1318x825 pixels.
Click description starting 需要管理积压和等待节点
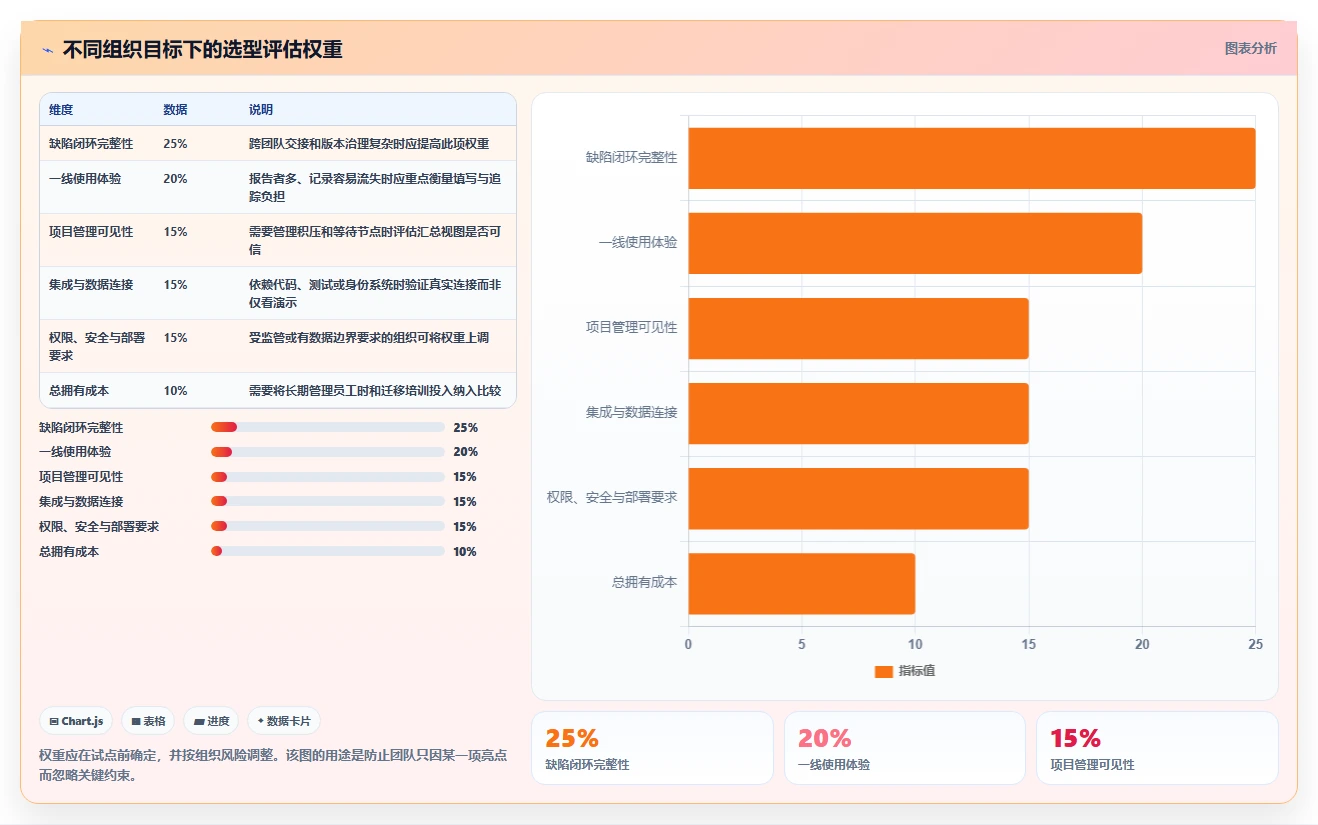[x=375, y=241]
